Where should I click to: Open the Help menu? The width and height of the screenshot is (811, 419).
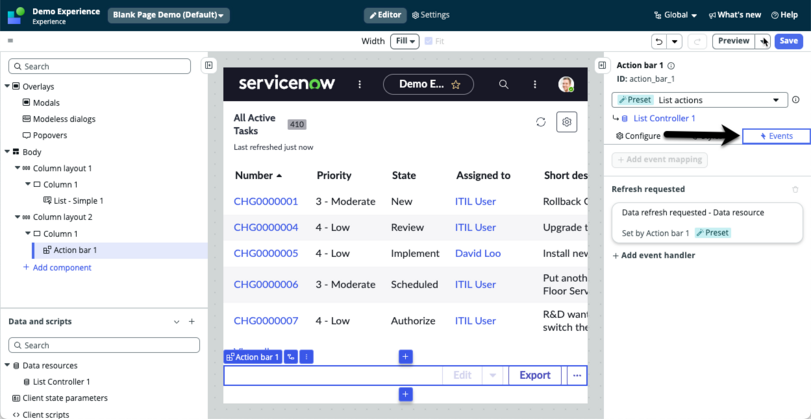[785, 15]
